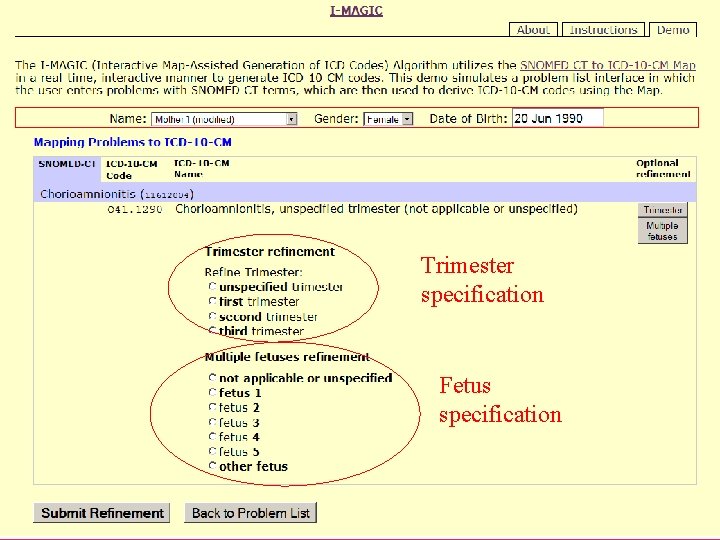Go back to the Problem List
Viewport: 720px width, 540px height.
click(251, 513)
